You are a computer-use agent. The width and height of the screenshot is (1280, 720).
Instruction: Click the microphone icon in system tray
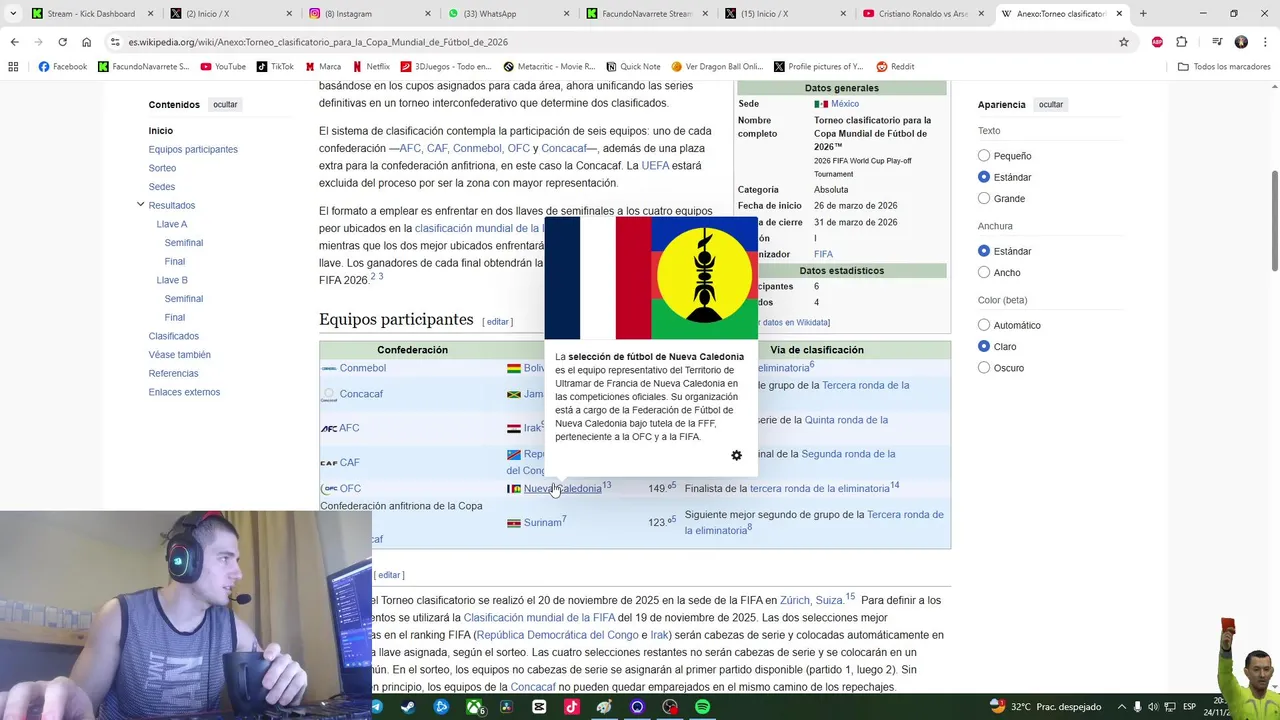pyautogui.click(x=1137, y=707)
